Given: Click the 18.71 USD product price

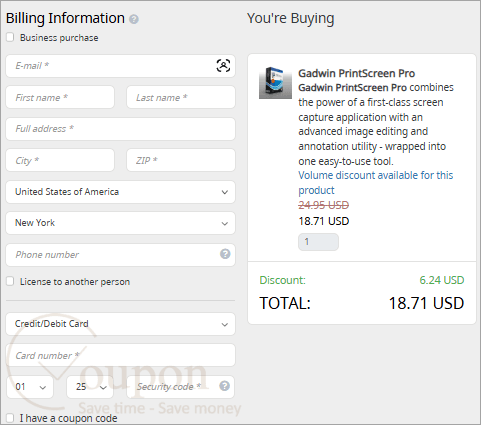Looking at the screenshot, I should click(323, 221).
